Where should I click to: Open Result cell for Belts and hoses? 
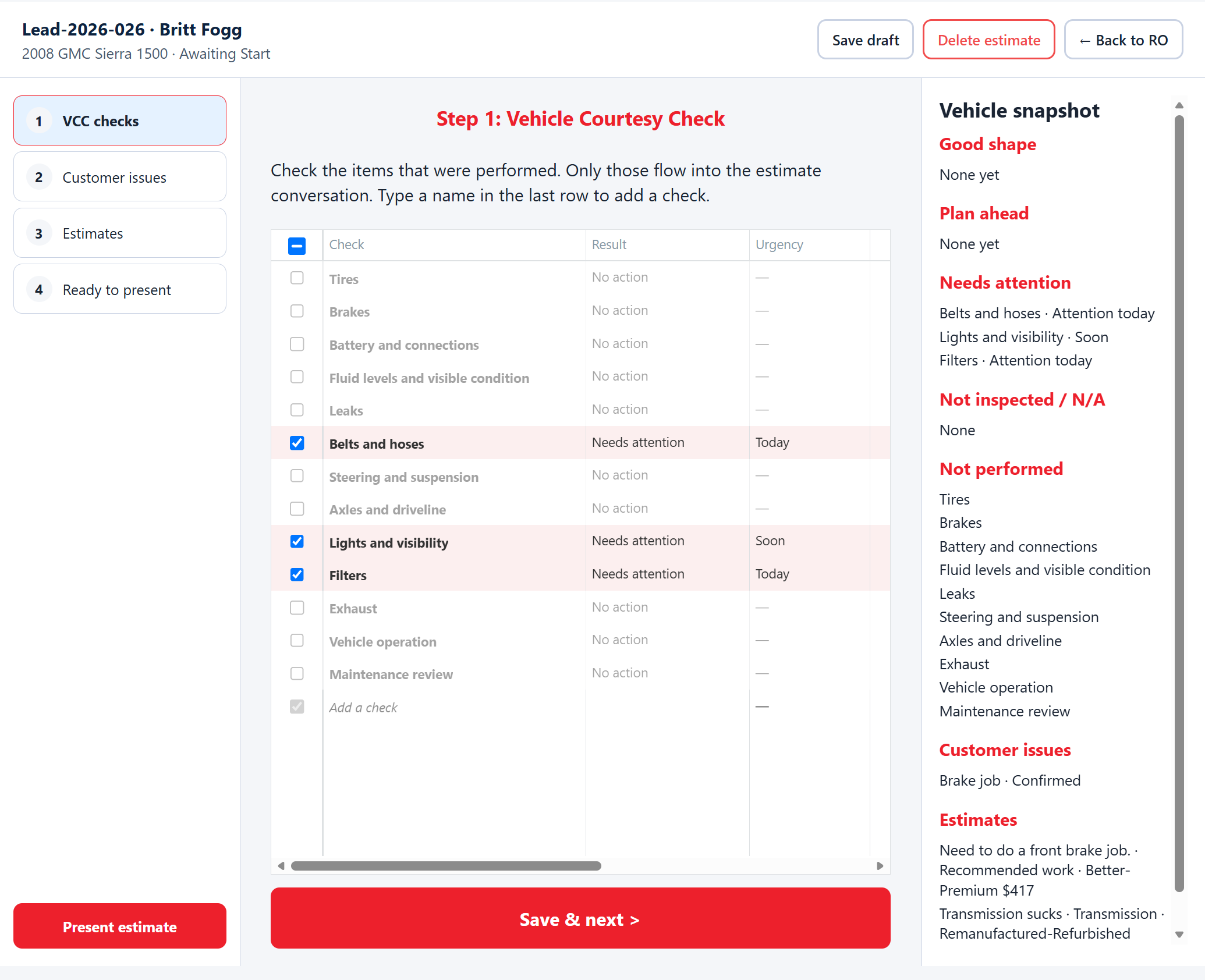click(x=667, y=442)
